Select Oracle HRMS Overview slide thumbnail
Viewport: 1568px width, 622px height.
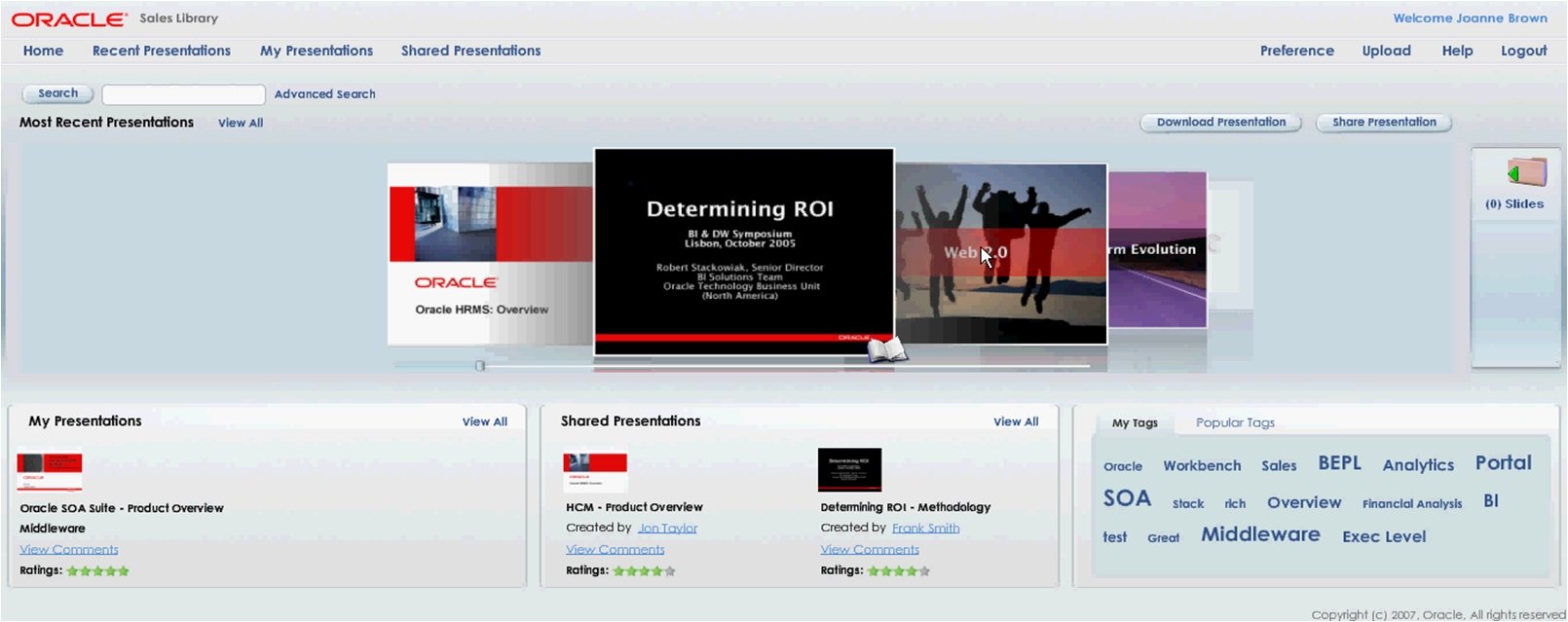490,253
